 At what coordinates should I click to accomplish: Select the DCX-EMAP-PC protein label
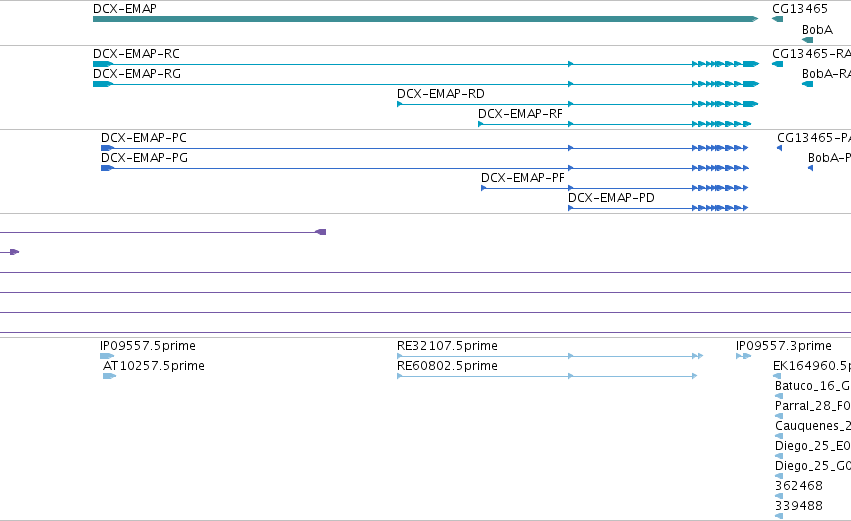pyautogui.click(x=144, y=138)
